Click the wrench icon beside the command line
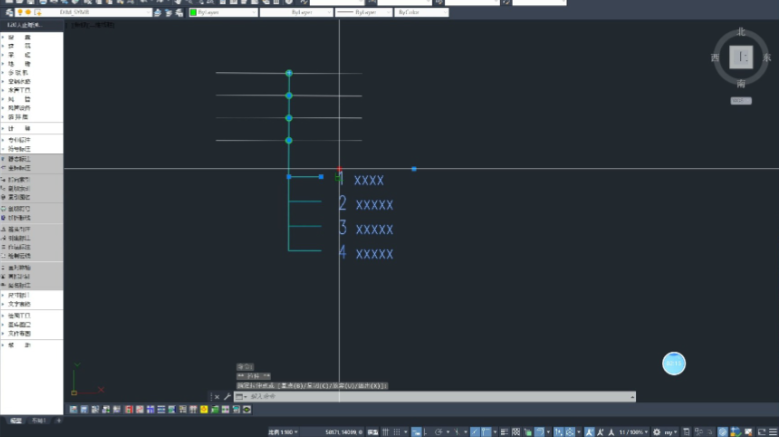The height and width of the screenshot is (437, 779). (227, 397)
